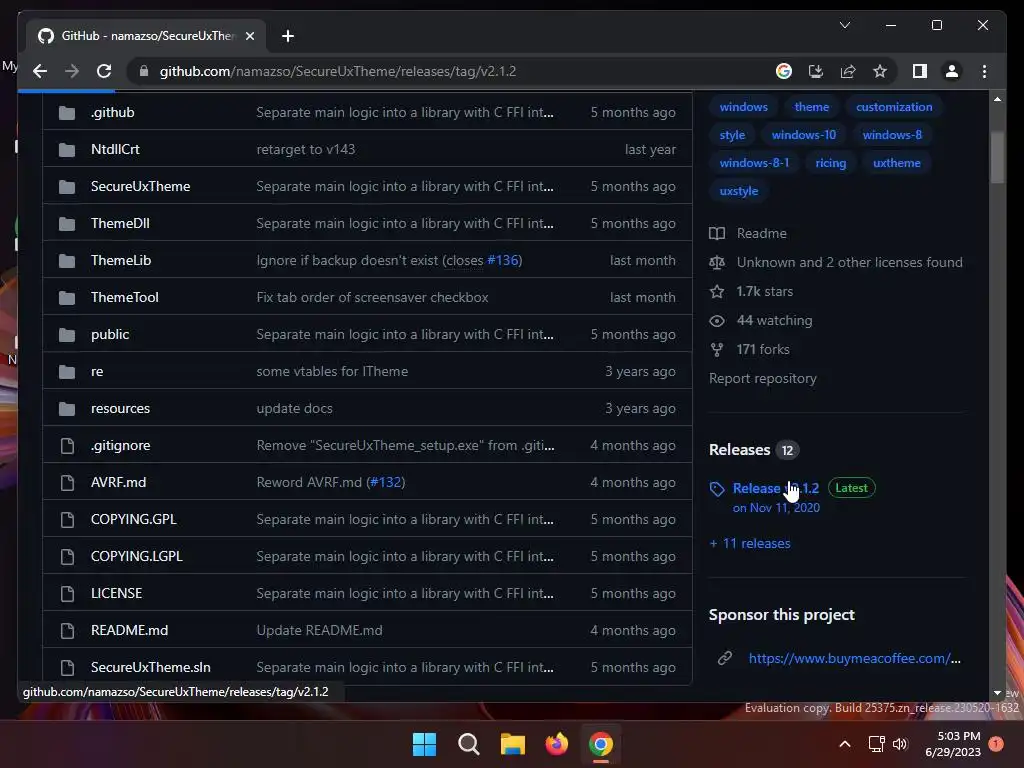Open 'Fix tab order of screensaver checkbox' commit
This screenshot has width=1024, height=768.
372,297
